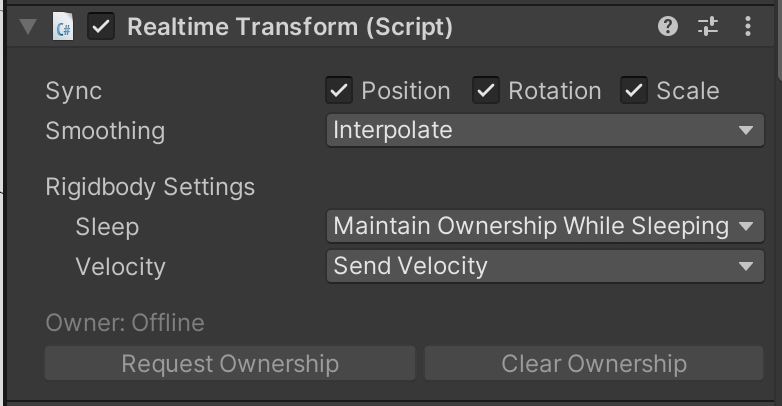Uncheck the Rotation sync checkbox
Viewport: 782px width, 406px height.
pyautogui.click(x=486, y=91)
